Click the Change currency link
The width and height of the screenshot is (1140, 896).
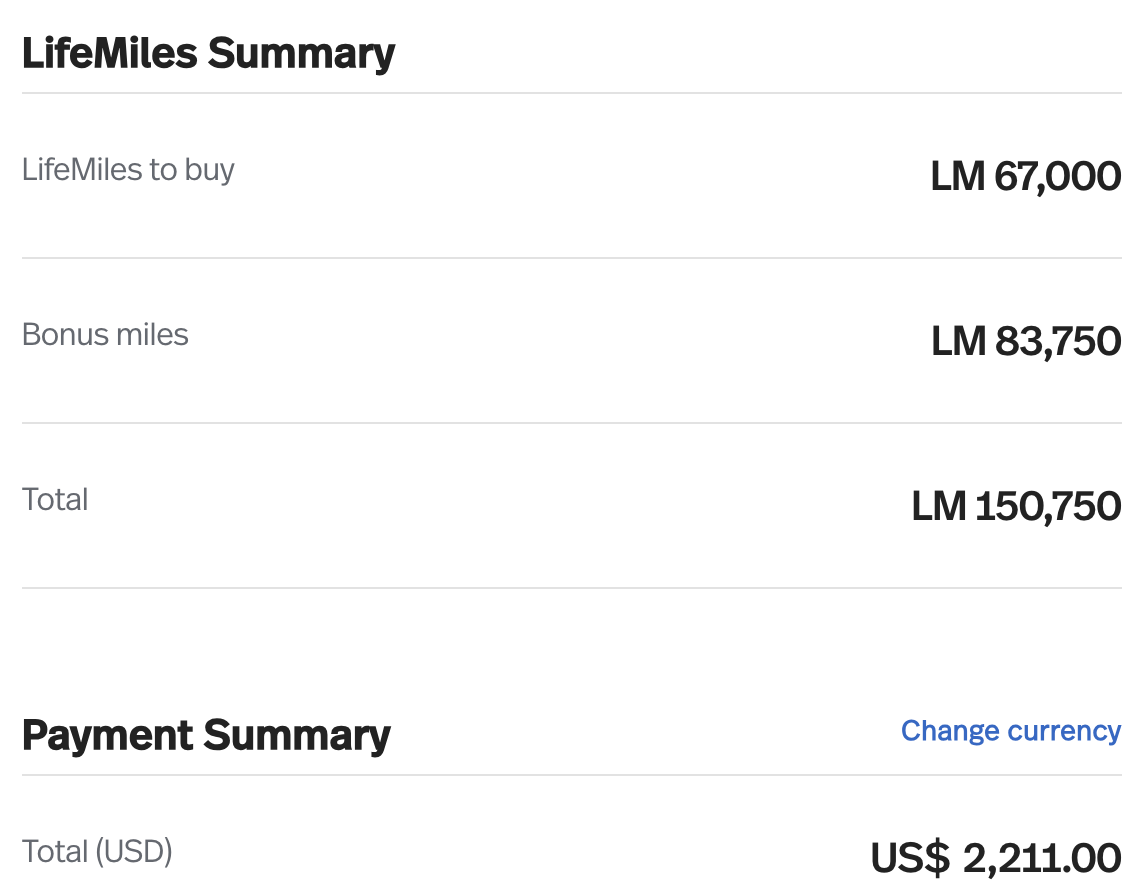pos(1010,731)
